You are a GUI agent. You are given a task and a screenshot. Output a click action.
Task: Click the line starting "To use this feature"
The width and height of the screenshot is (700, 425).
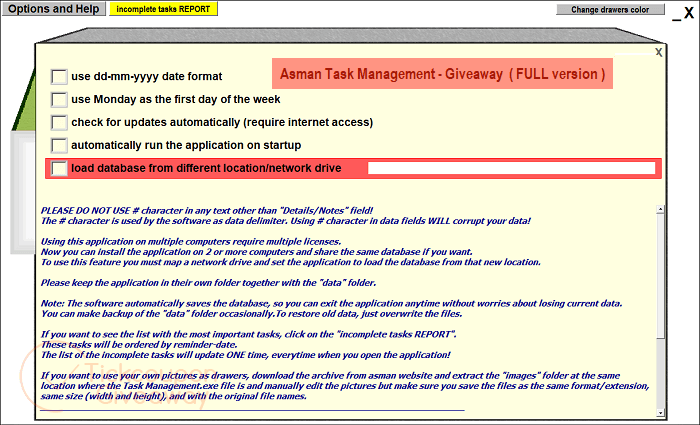[x=291, y=262]
